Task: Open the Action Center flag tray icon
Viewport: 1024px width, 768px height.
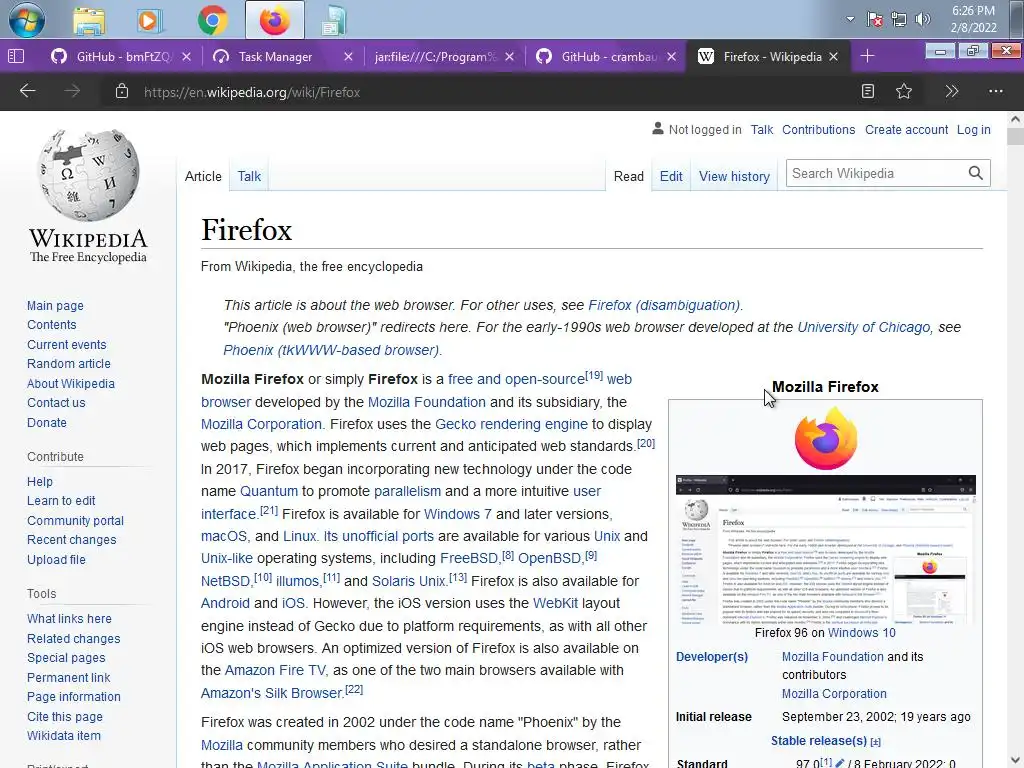Action: click(x=874, y=20)
